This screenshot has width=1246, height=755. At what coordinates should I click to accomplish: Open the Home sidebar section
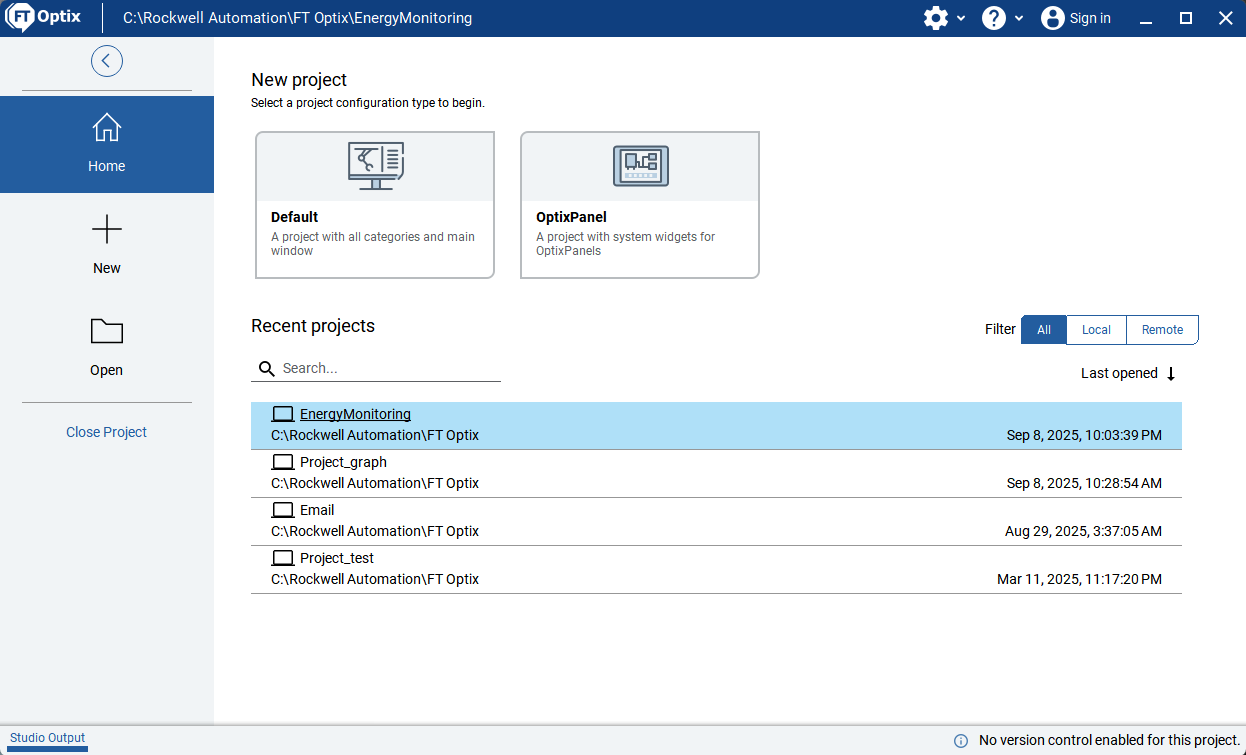(107, 144)
